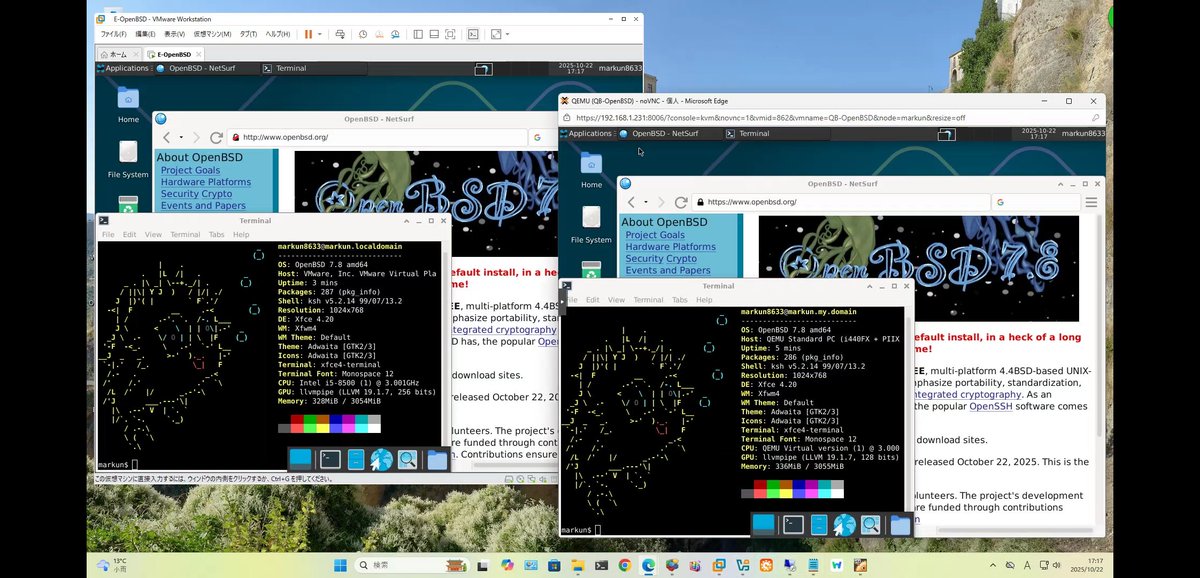This screenshot has height=578, width=1200.
Task: Click workspace switcher in VMware guest panel
Action: [483, 69]
